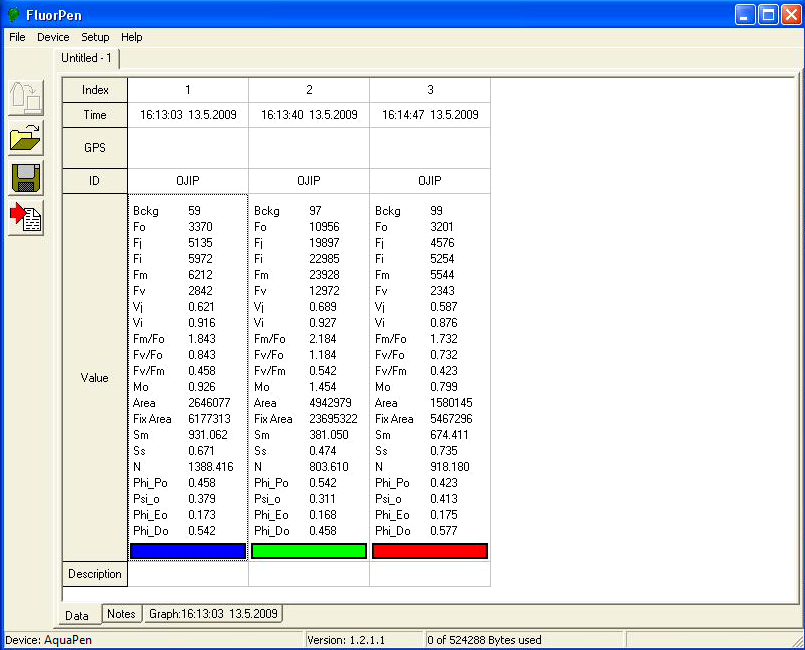Viewport: 805px width, 650px height.
Task: Click the Area value 1580145
Action: [x=451, y=403]
